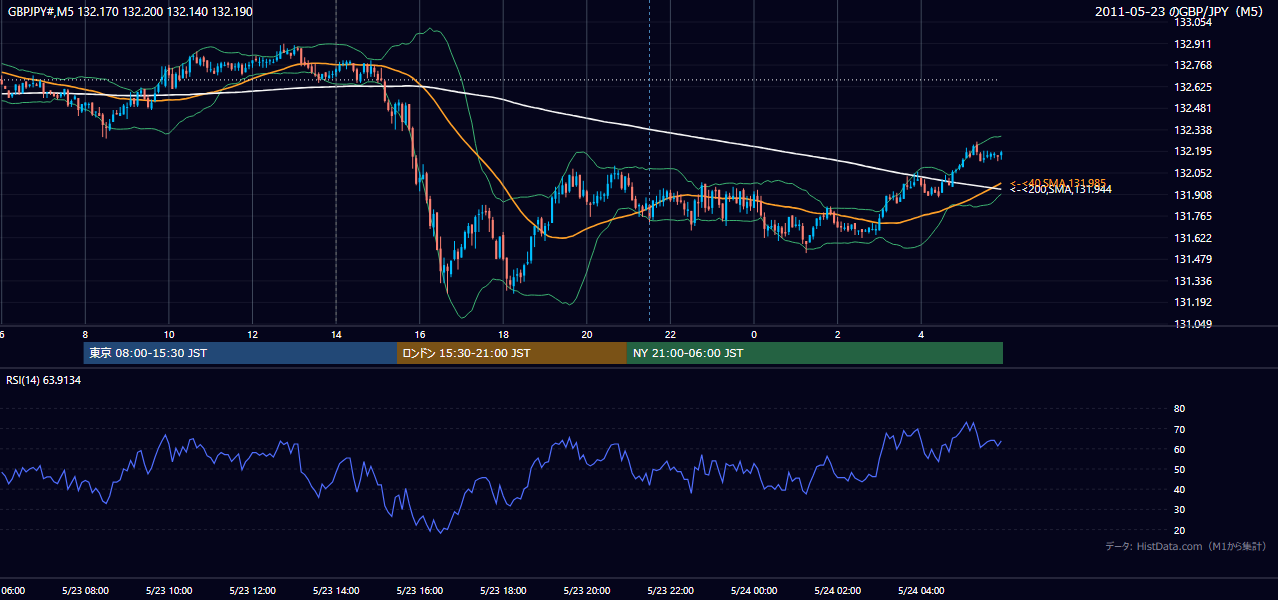Click the 5/23 22:00 bottom time label
1278x600 pixels.
coord(671,590)
